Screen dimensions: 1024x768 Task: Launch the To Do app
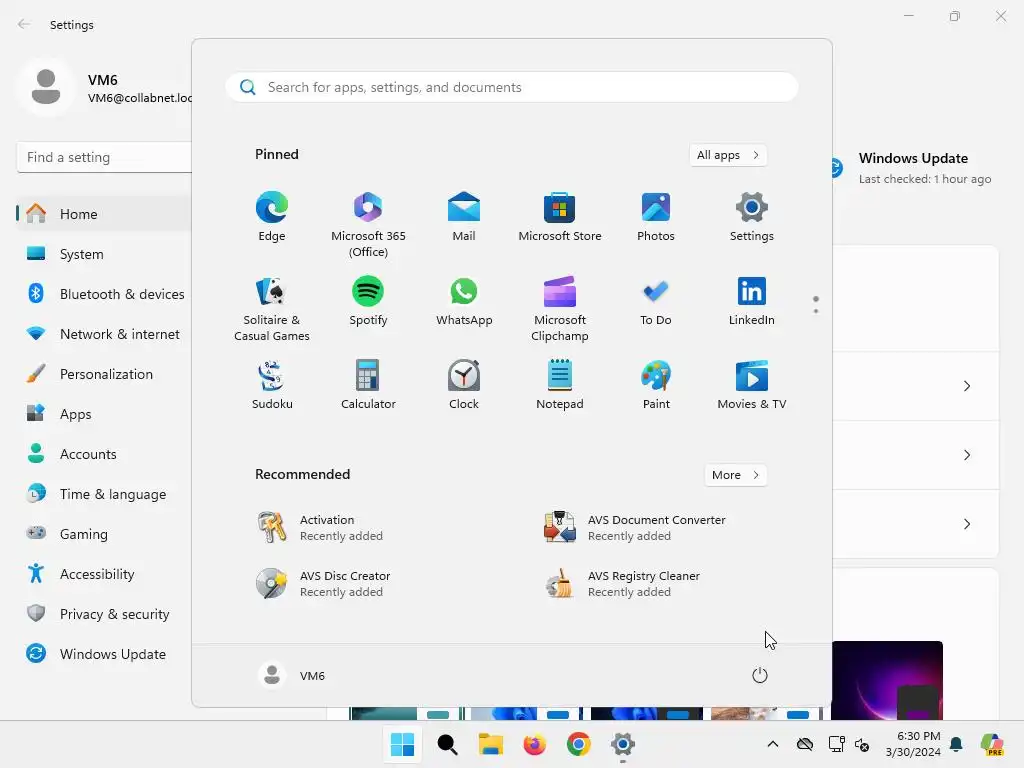coord(656,300)
